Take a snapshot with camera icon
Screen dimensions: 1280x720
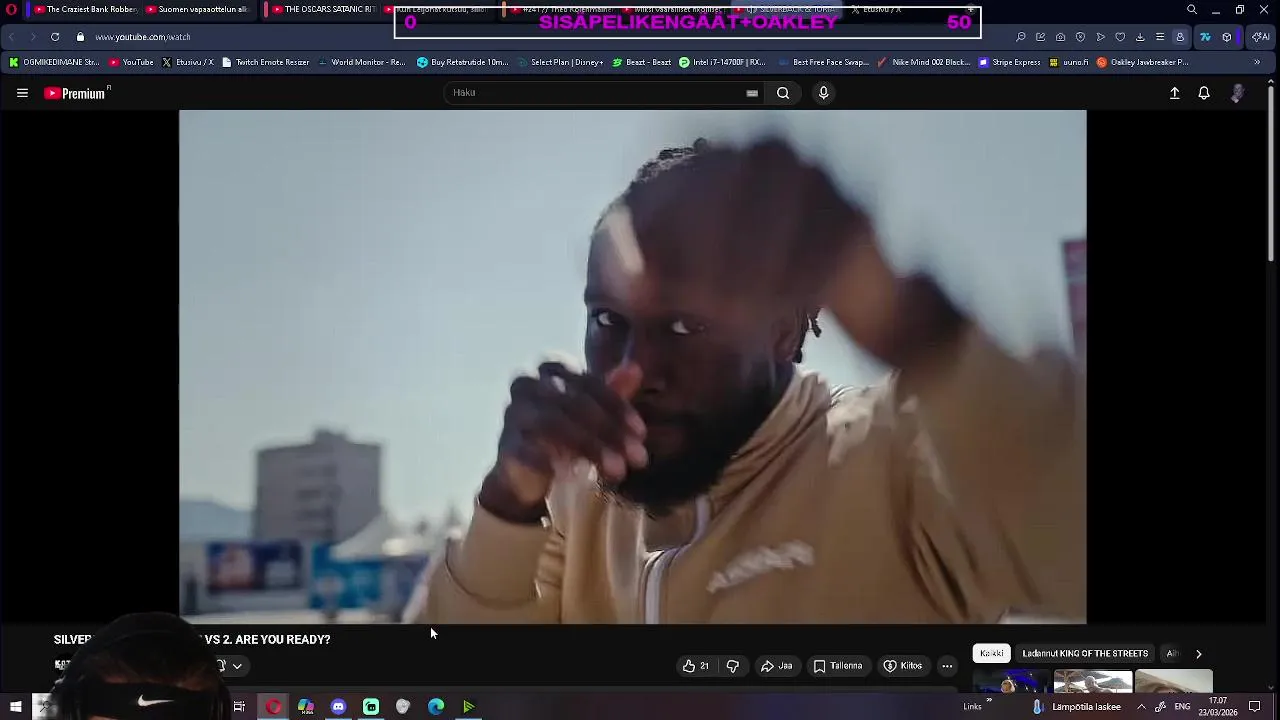point(1060,37)
